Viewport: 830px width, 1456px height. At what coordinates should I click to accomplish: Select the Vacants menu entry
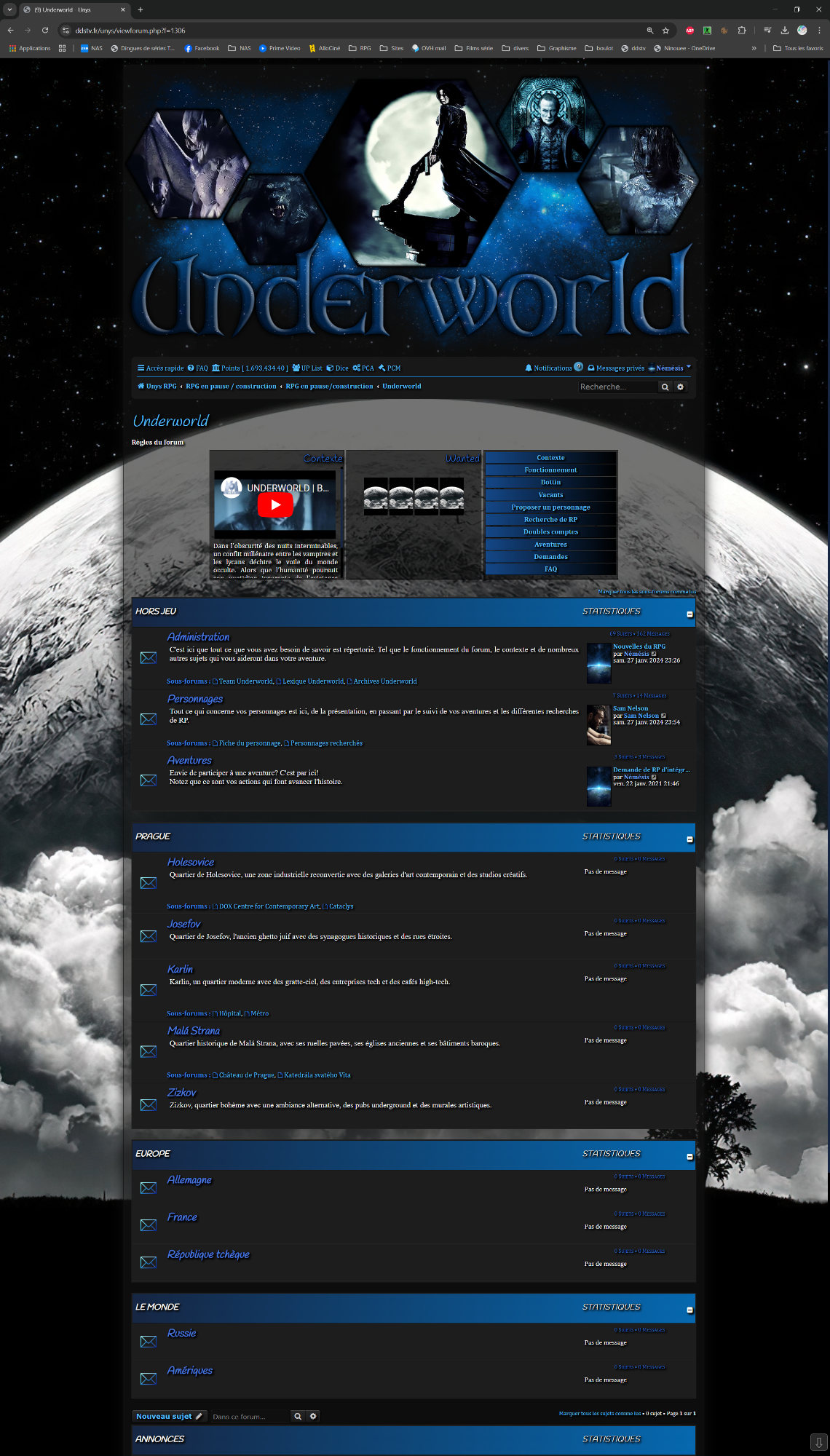click(x=551, y=495)
